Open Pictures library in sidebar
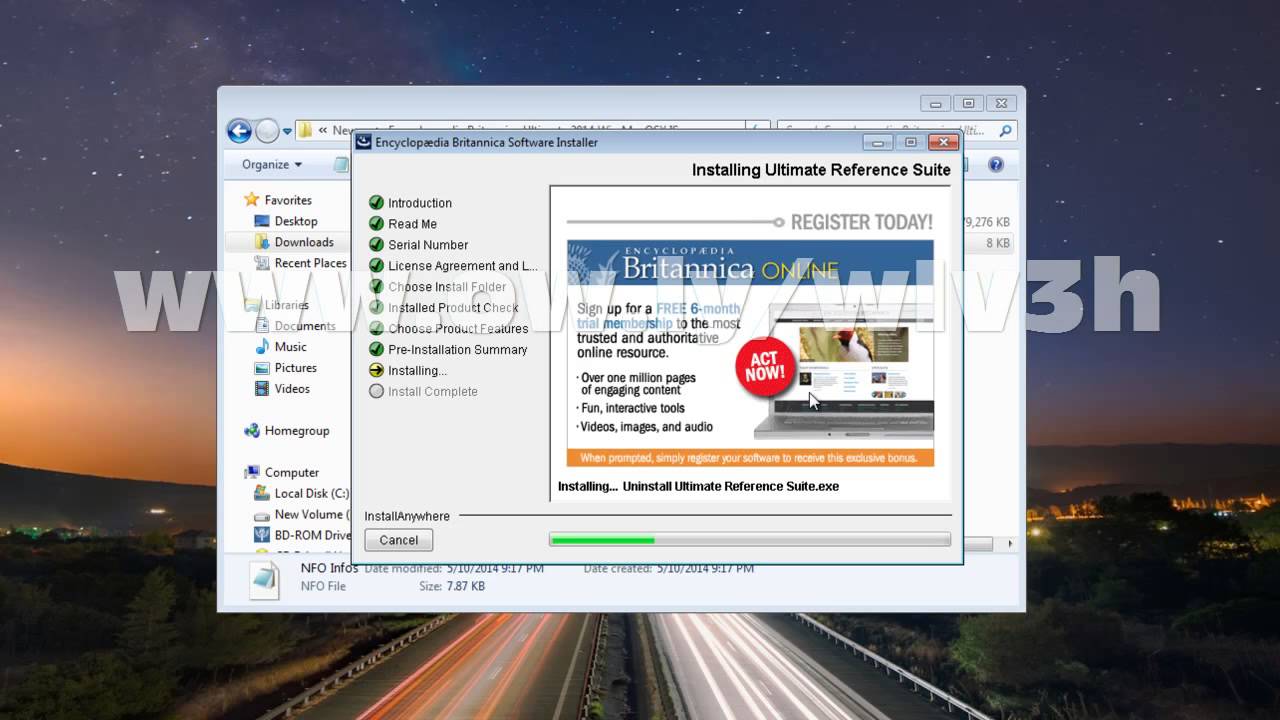This screenshot has height=720, width=1280. pyautogui.click(x=295, y=368)
